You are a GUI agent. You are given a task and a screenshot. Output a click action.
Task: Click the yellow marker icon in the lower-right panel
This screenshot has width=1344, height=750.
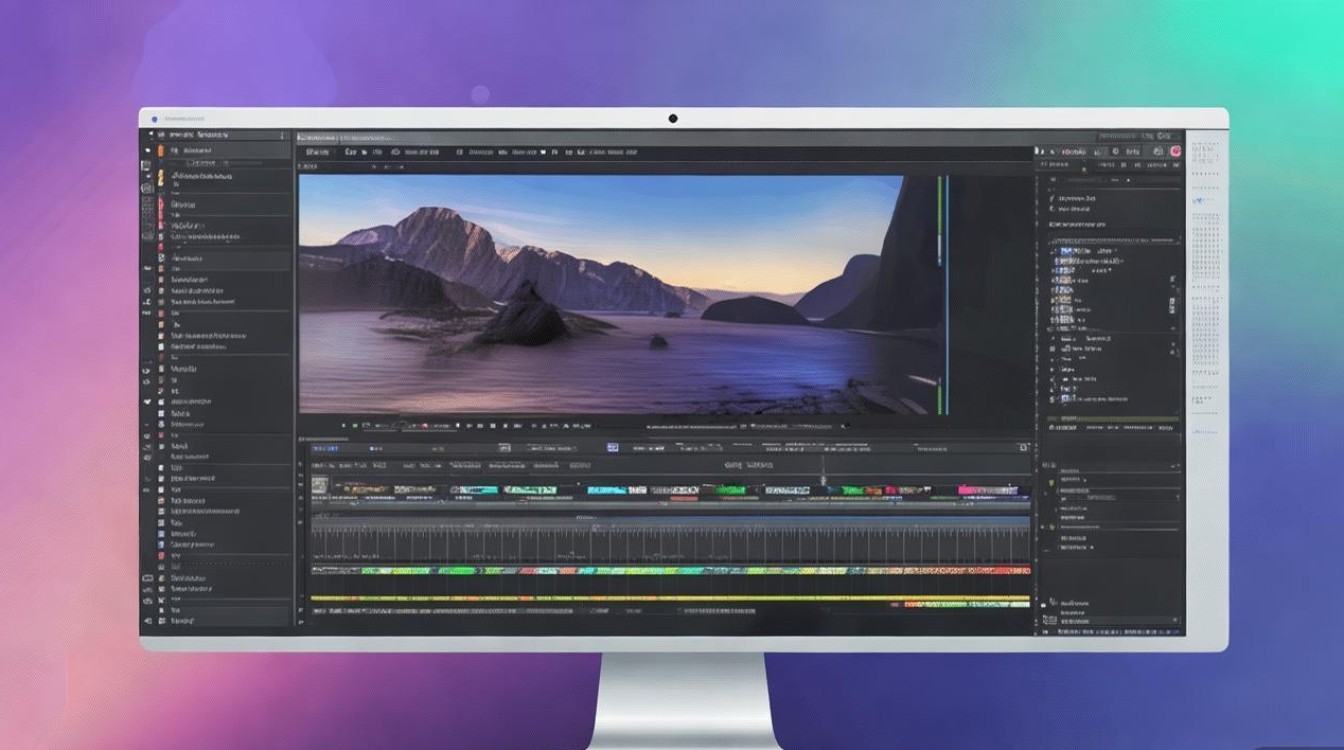(1050, 483)
